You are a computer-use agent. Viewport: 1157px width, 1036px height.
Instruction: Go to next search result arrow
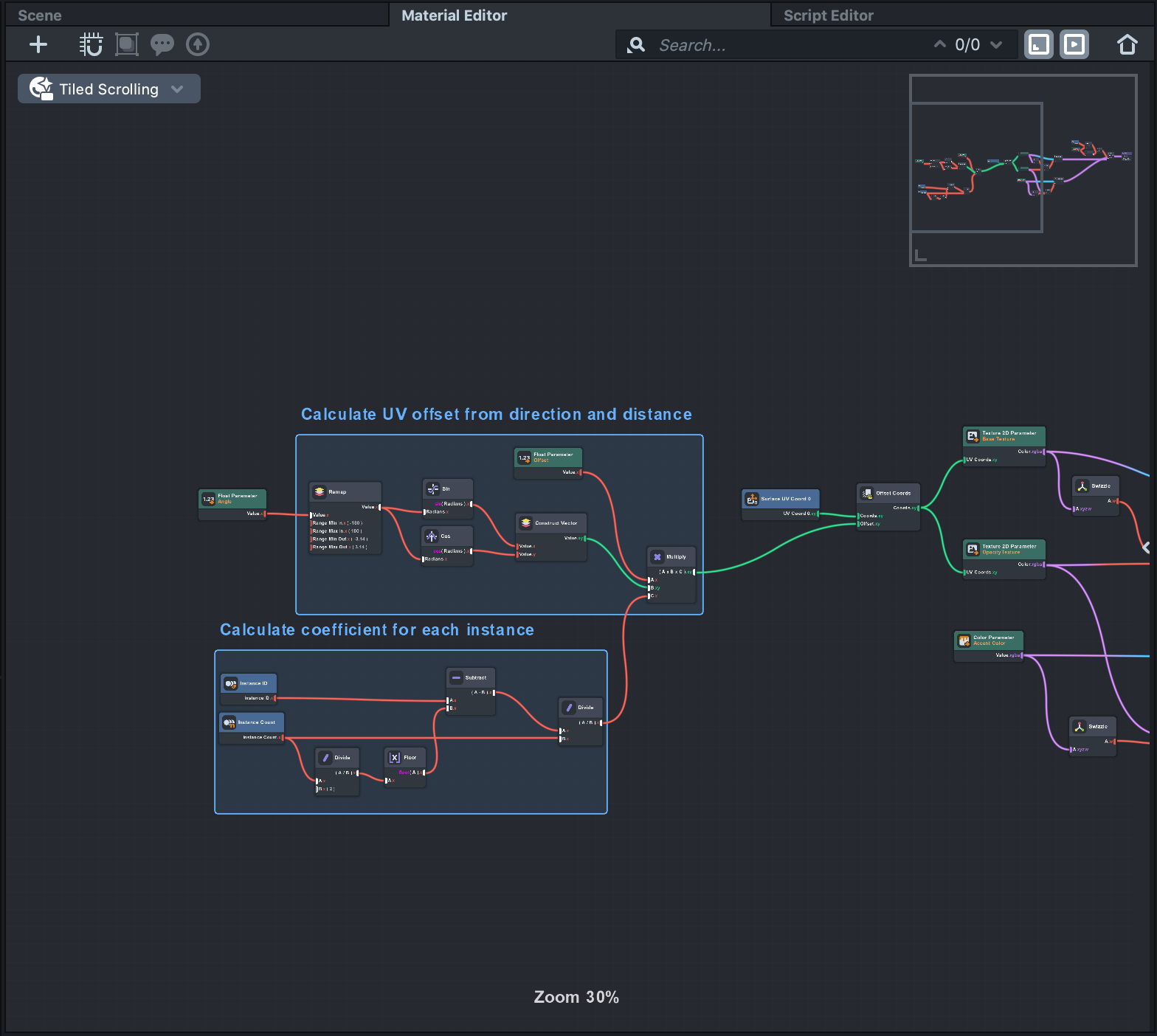point(996,45)
